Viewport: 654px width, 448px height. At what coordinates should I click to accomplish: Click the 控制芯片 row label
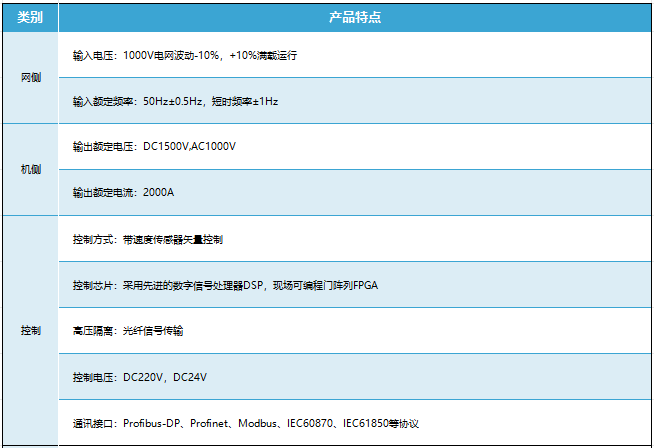coord(94,286)
